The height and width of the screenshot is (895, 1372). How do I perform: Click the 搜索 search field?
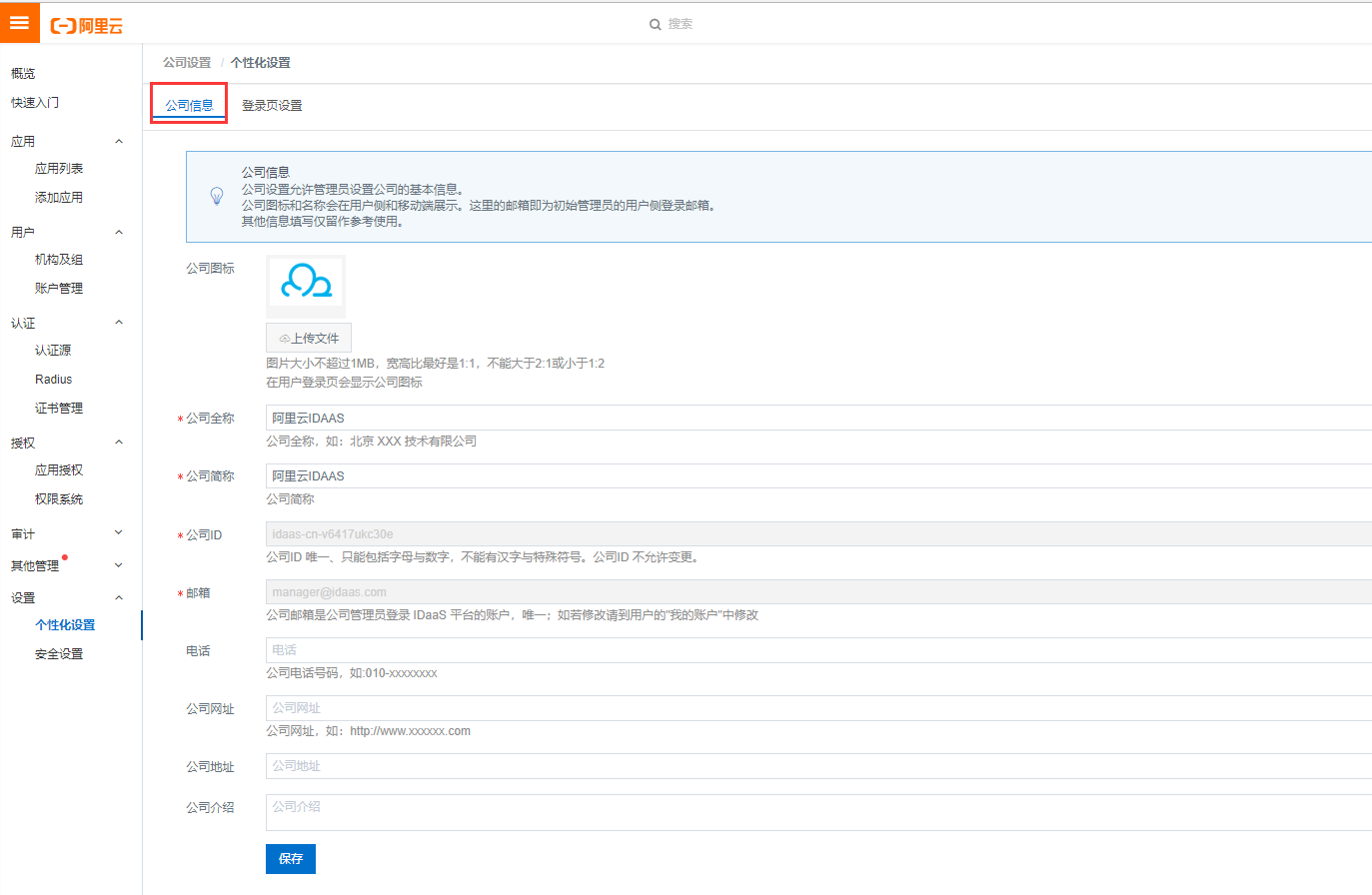tap(681, 24)
